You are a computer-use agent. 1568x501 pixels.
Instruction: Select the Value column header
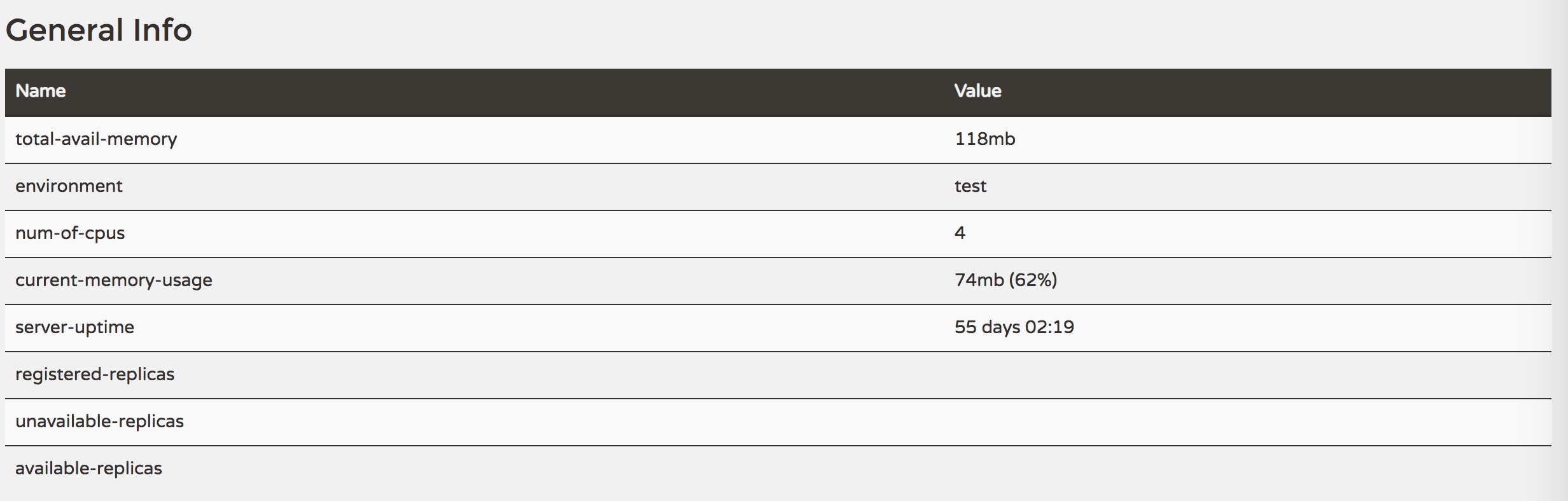977,91
